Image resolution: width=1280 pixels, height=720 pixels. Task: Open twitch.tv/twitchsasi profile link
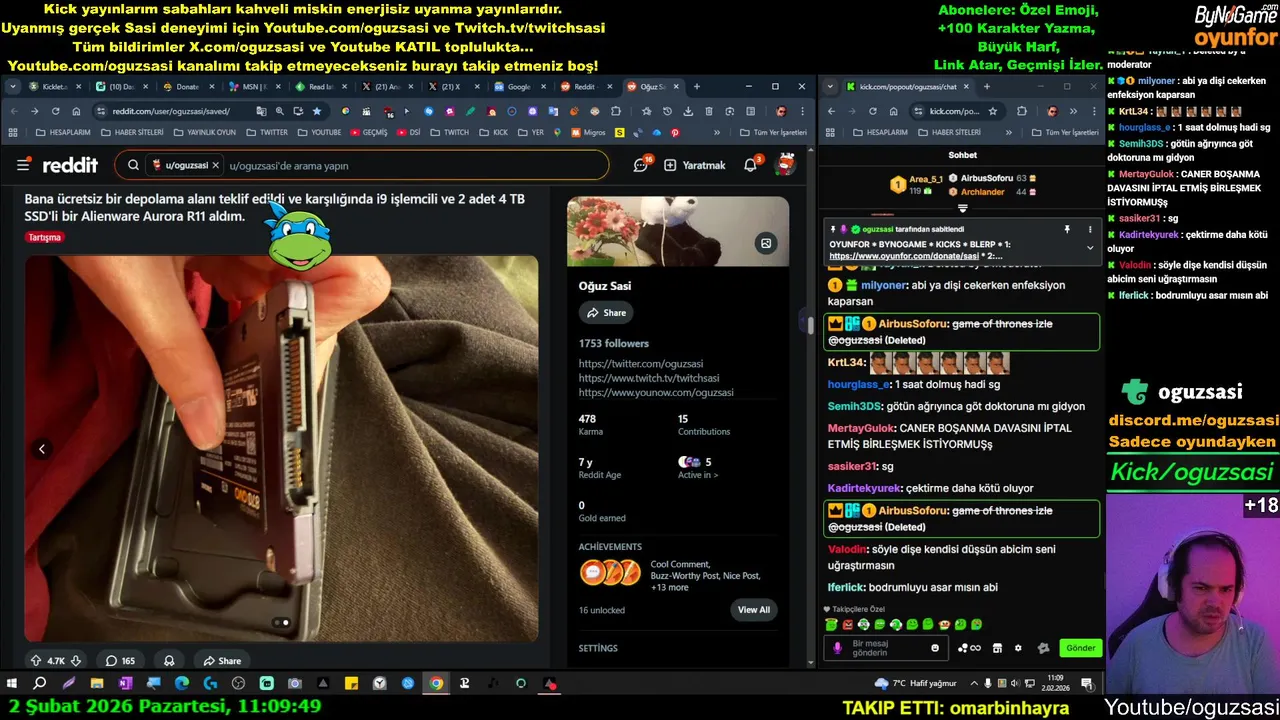click(x=649, y=378)
